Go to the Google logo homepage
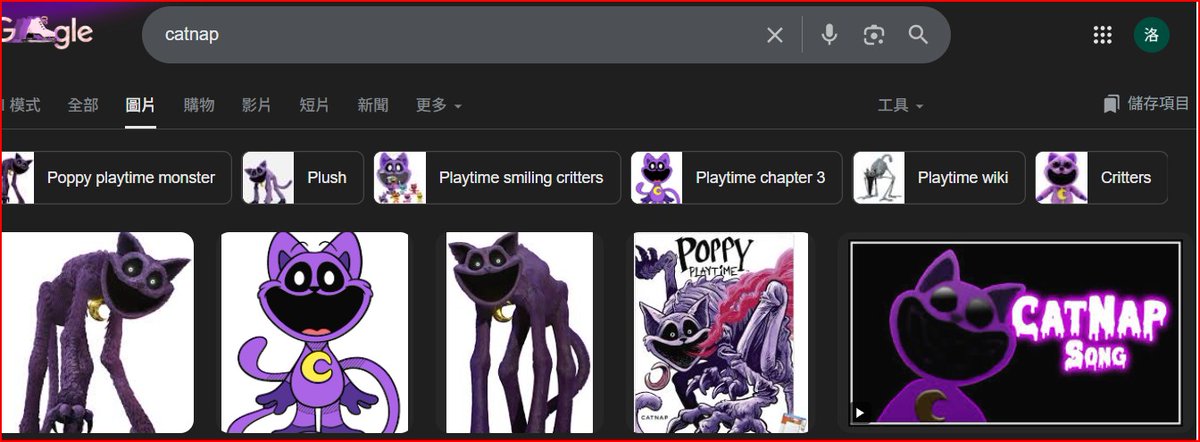The image size is (1200, 442). (x=47, y=33)
